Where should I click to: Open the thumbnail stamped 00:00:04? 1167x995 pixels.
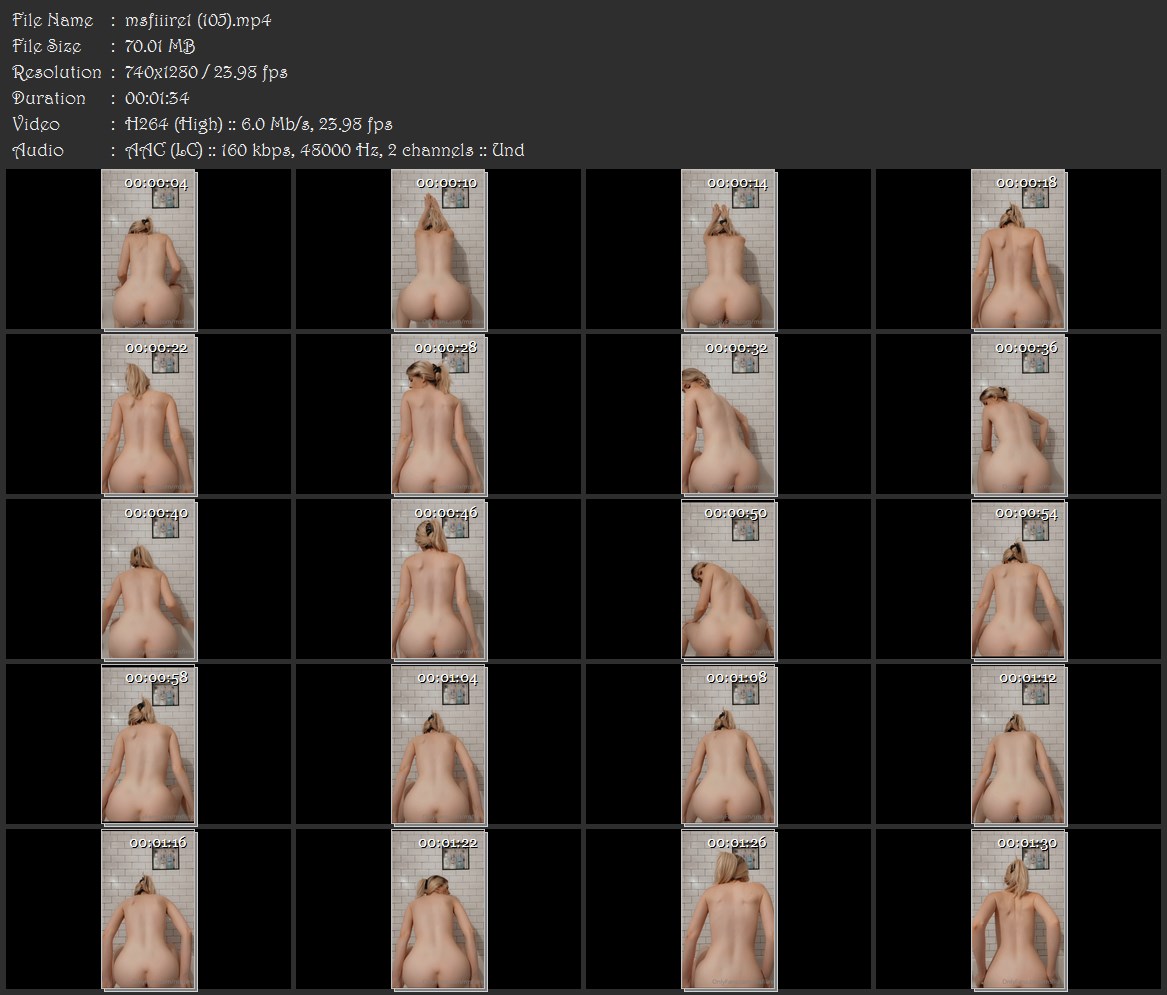[x=149, y=249]
